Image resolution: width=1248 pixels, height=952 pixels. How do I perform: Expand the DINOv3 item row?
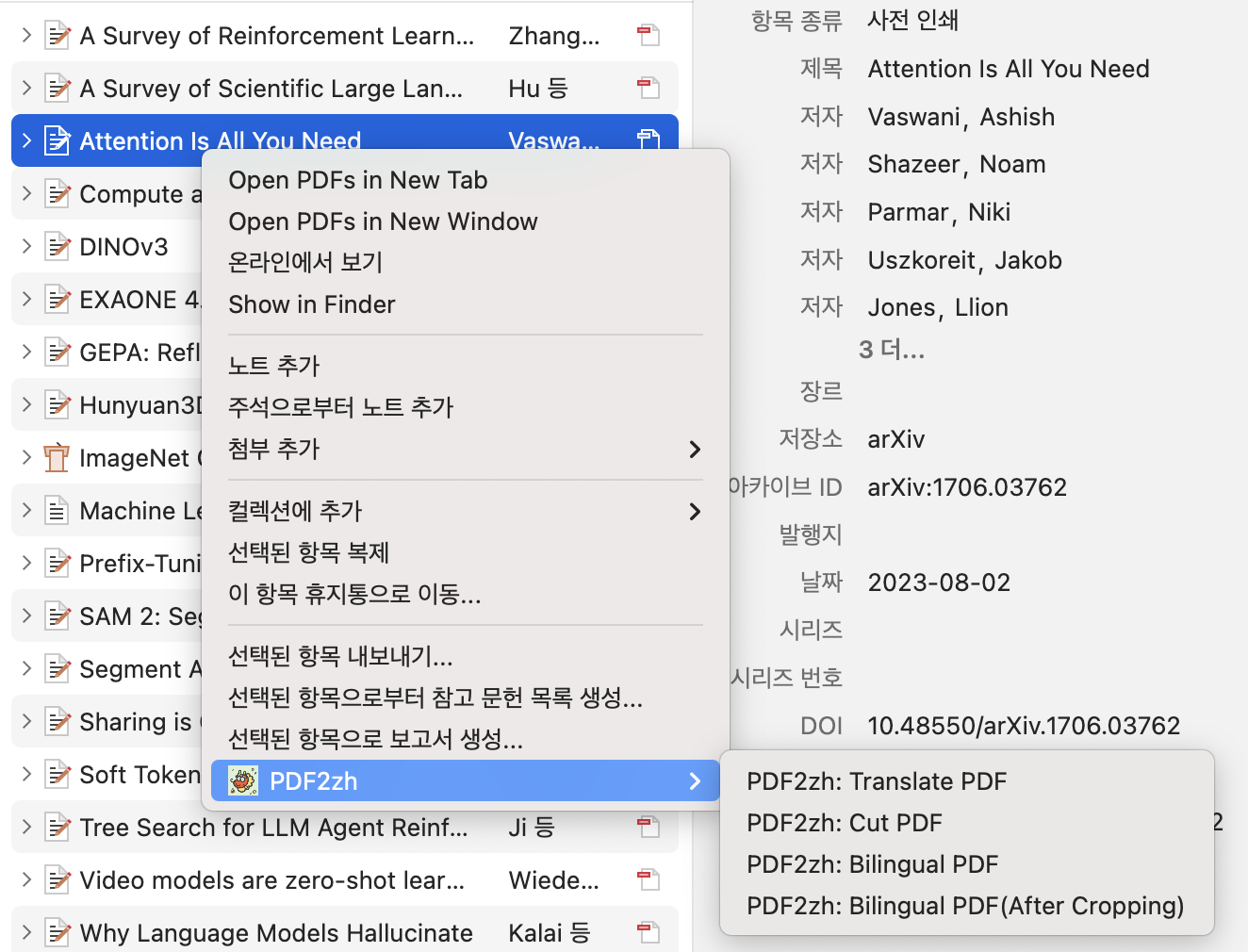tap(26, 247)
